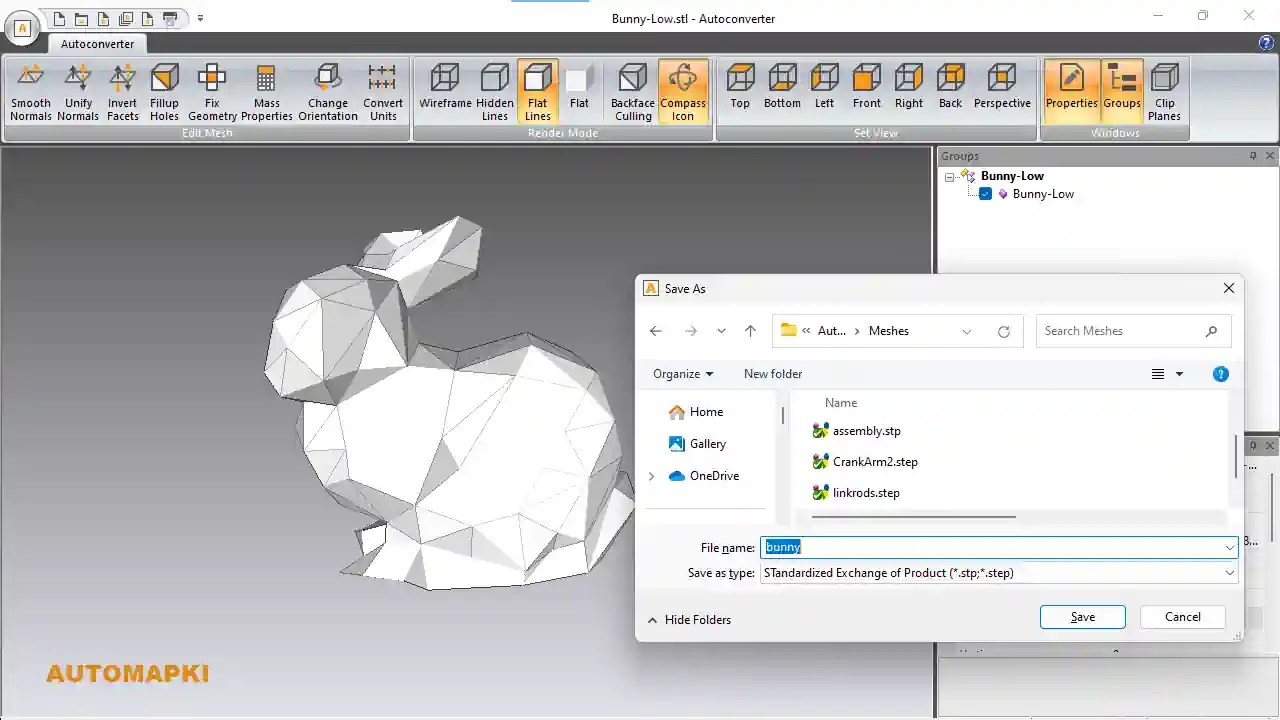Open the Save as type dropdown

tap(1229, 572)
